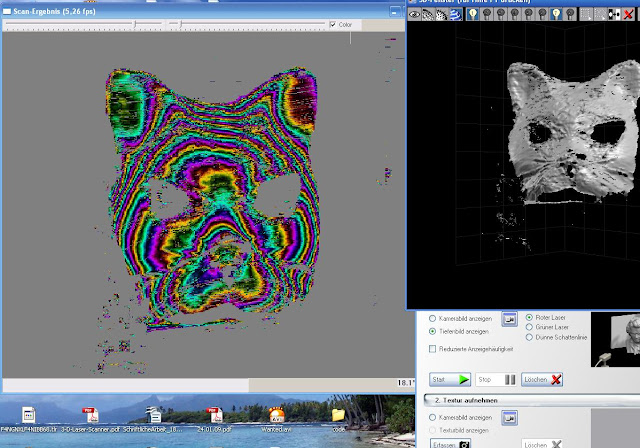Toggle the leftmost light bulb icon
The image size is (640, 448).
click(472, 15)
